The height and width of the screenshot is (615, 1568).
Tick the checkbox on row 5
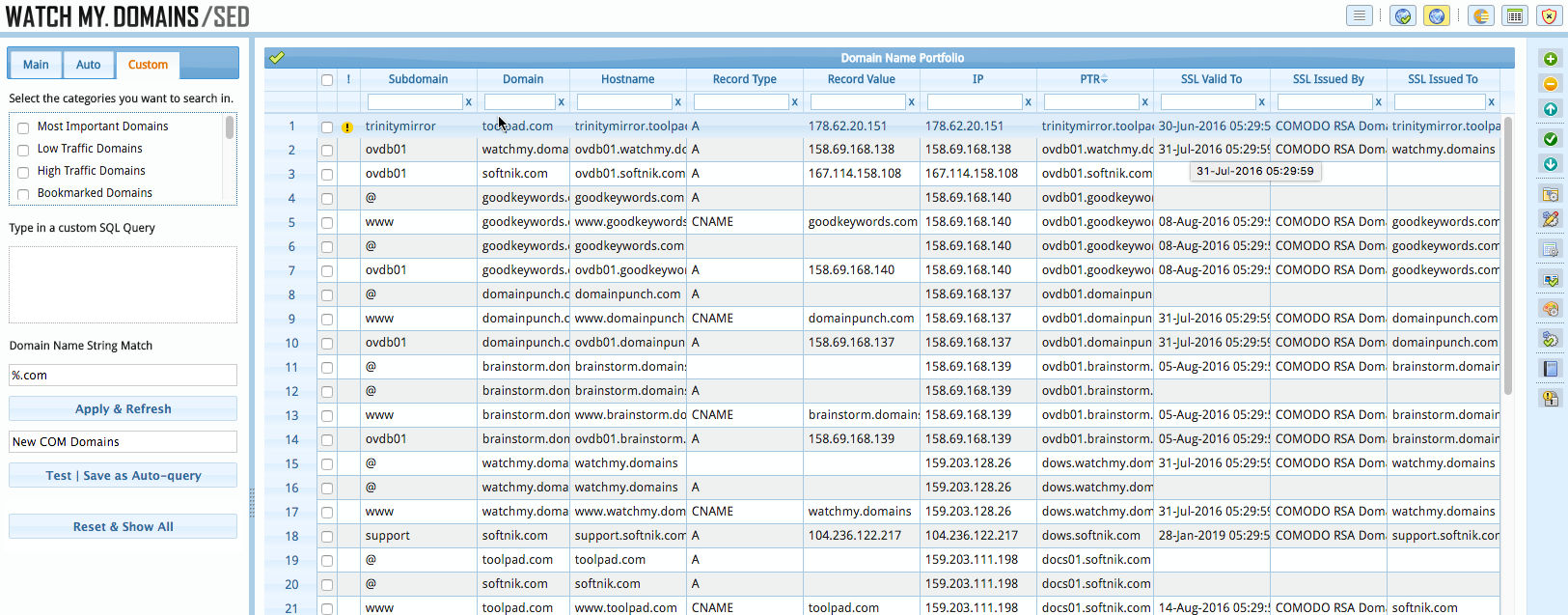[327, 223]
